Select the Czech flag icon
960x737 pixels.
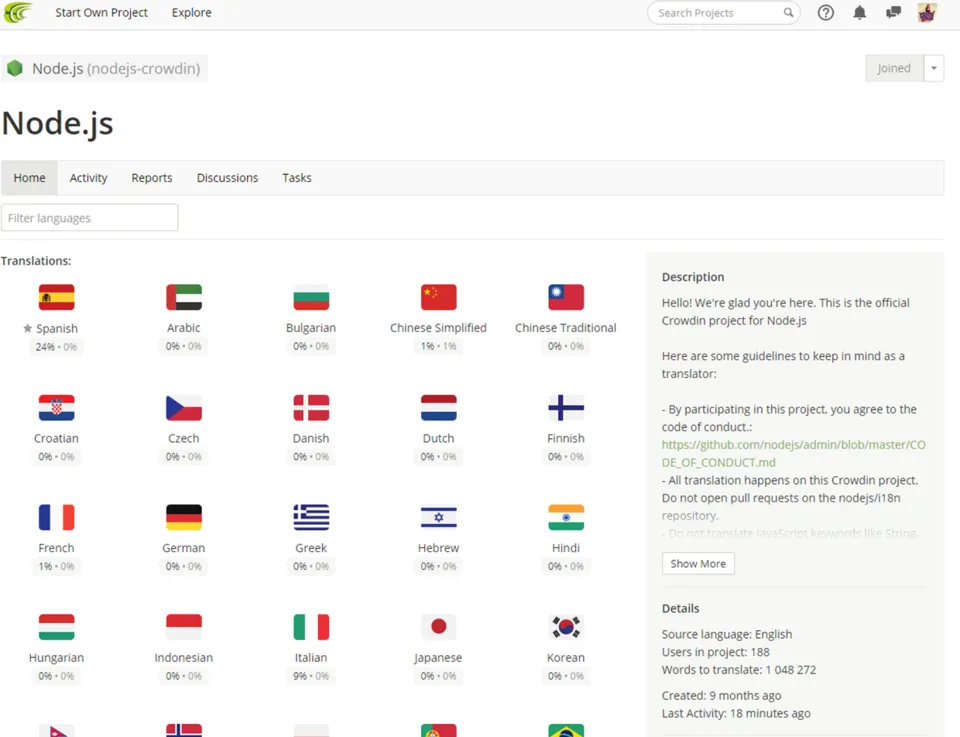pos(184,408)
